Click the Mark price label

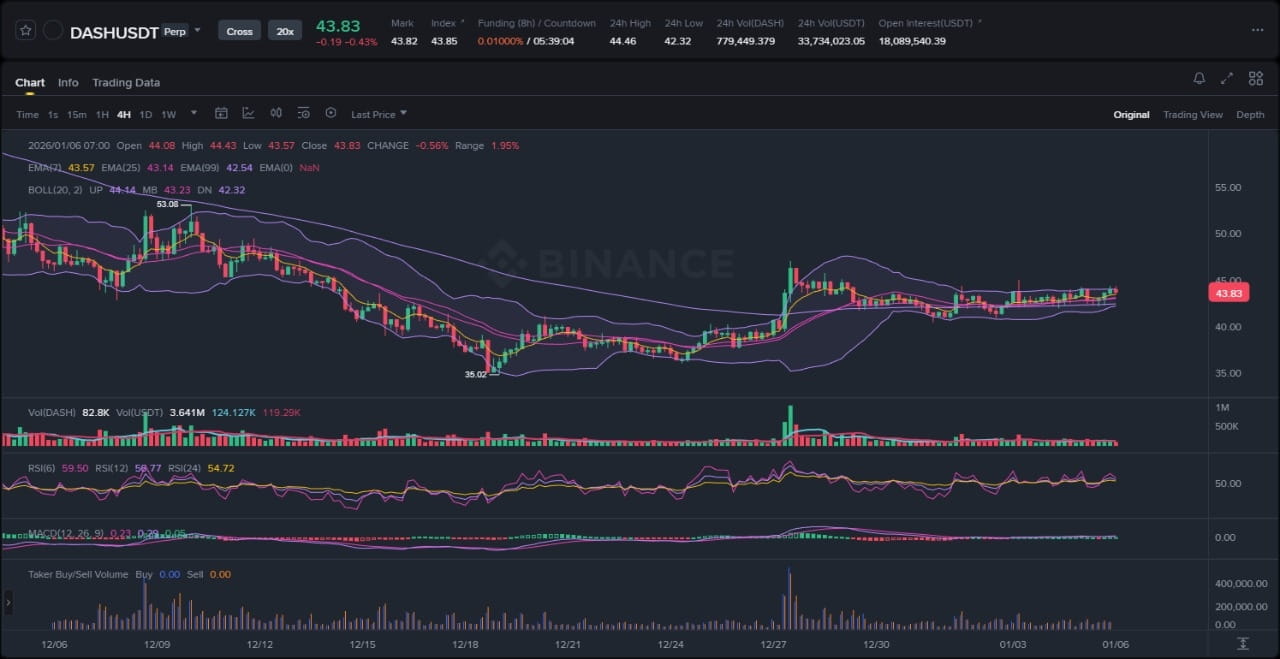click(x=402, y=23)
